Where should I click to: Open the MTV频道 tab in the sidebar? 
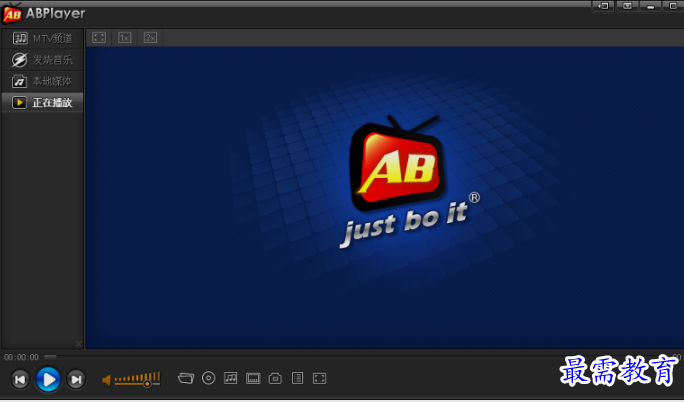point(42,38)
